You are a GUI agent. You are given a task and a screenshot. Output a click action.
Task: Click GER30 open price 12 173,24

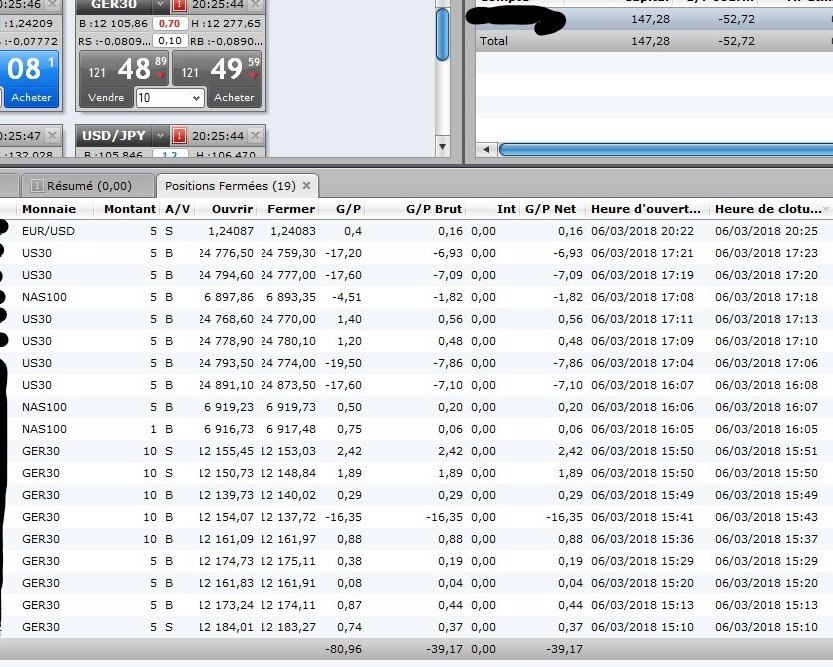tap(227, 605)
